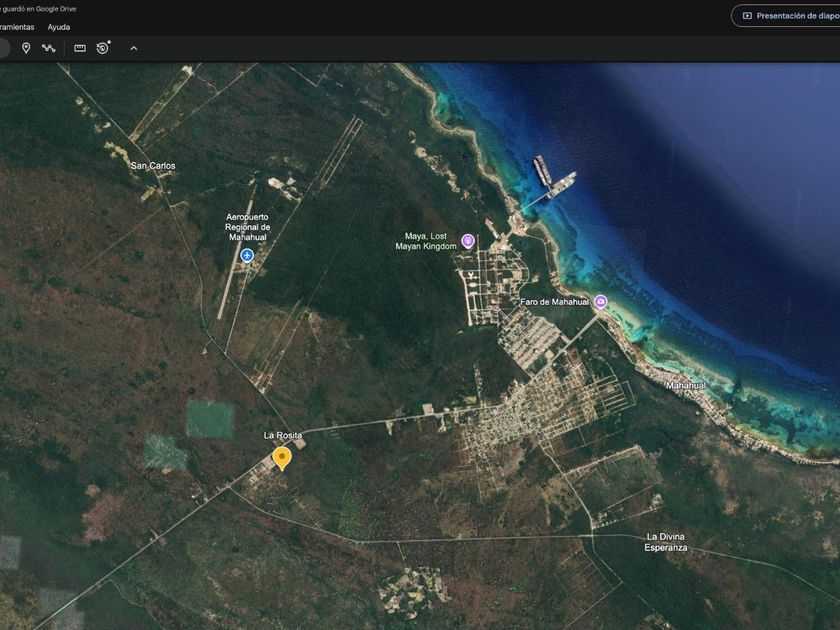
Task: Click the La Rosita place label
Action: coord(283,435)
